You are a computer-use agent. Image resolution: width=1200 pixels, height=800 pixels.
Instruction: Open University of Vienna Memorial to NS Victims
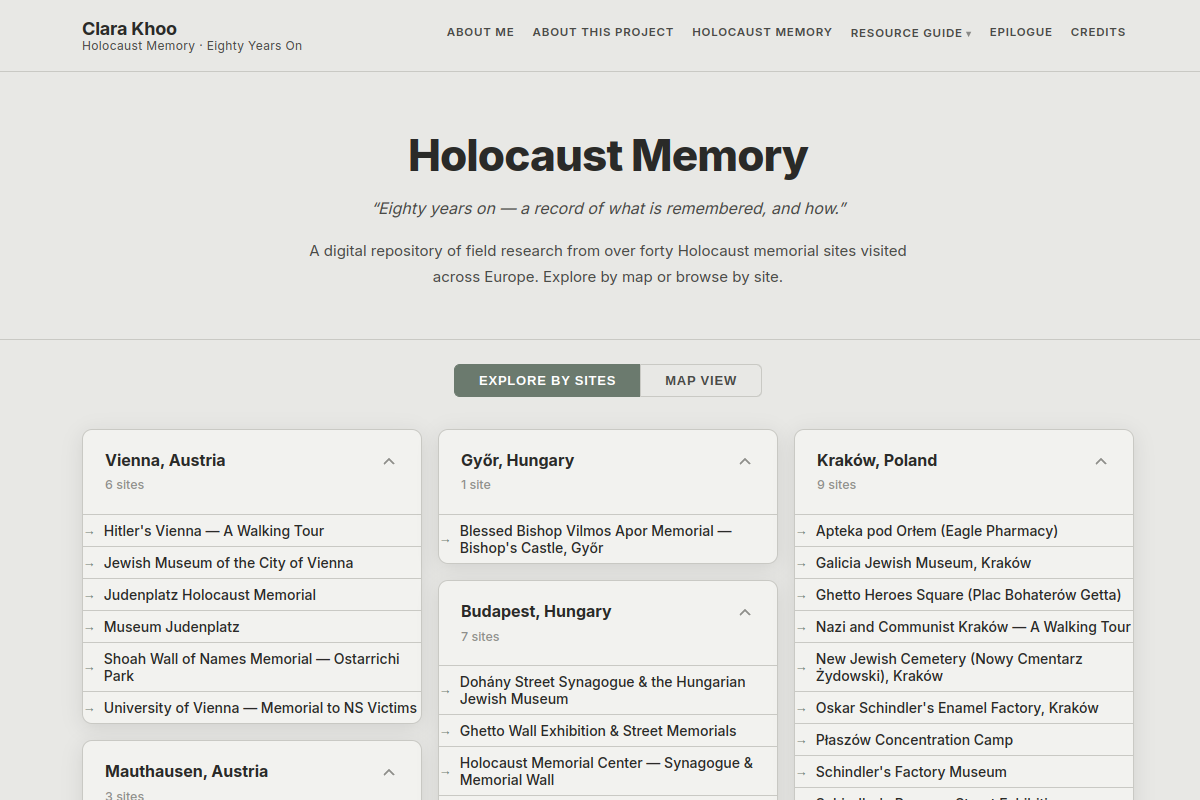tap(252, 708)
